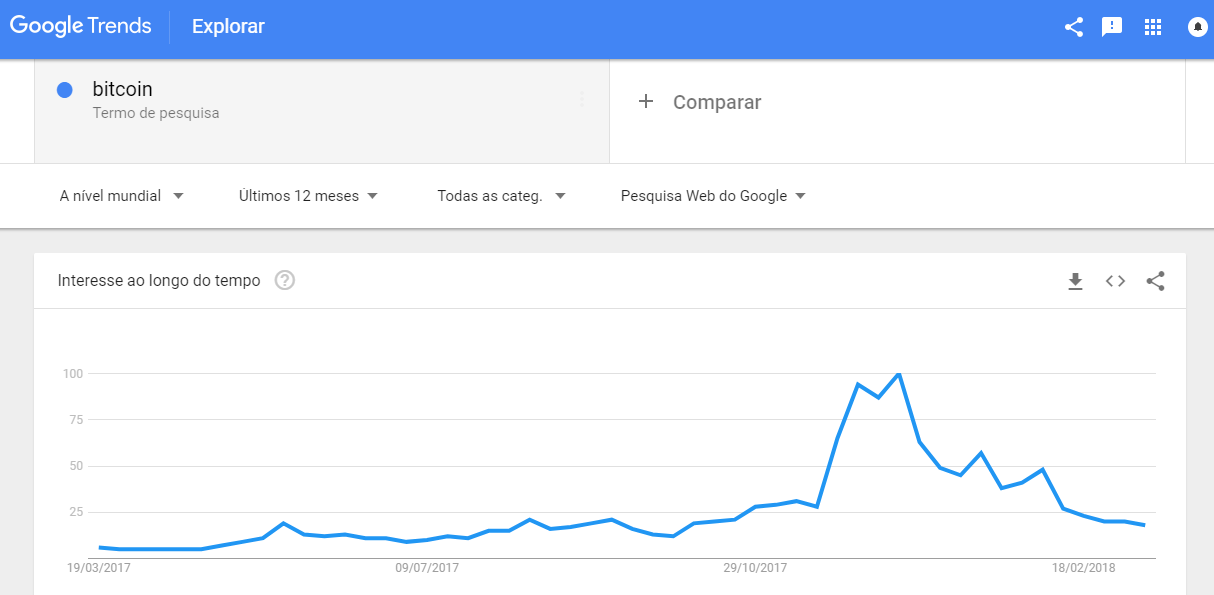Select 'Explorar' in the top navigation
Image resolution: width=1214 pixels, height=595 pixels.
pos(228,26)
